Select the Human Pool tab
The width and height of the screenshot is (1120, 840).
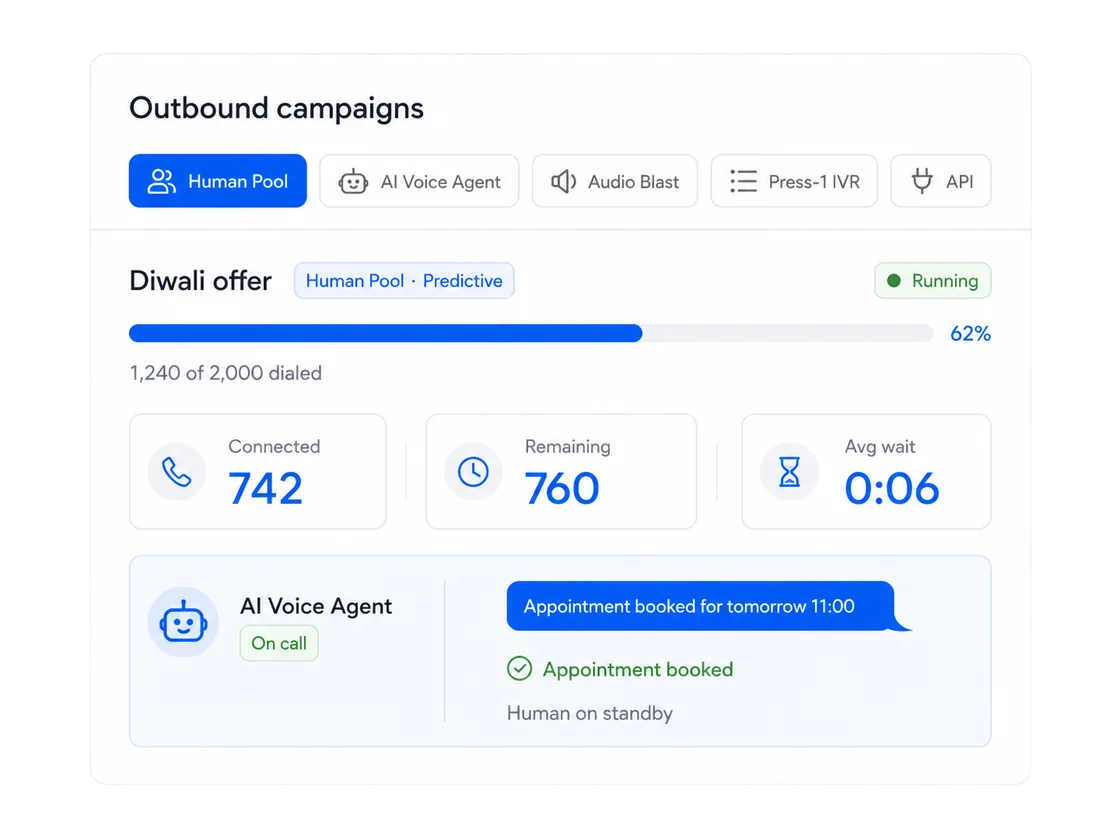(x=218, y=181)
